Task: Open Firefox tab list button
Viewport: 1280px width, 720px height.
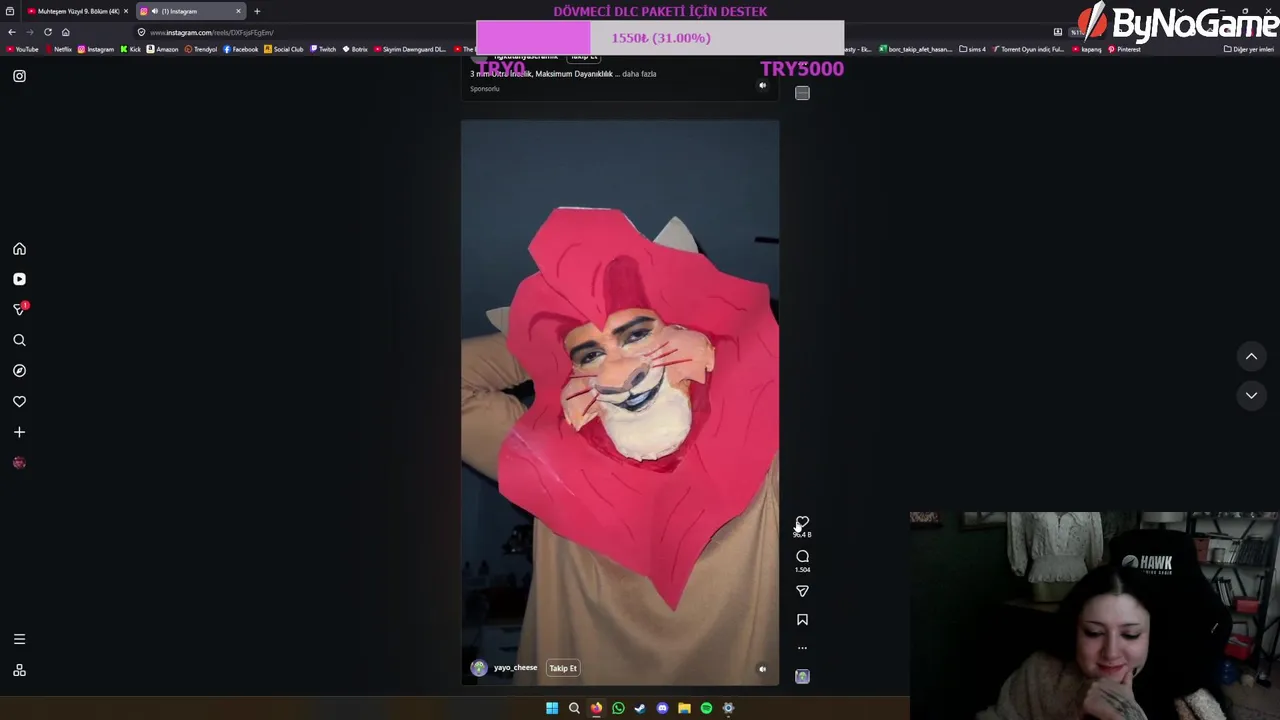Action: click(10, 11)
